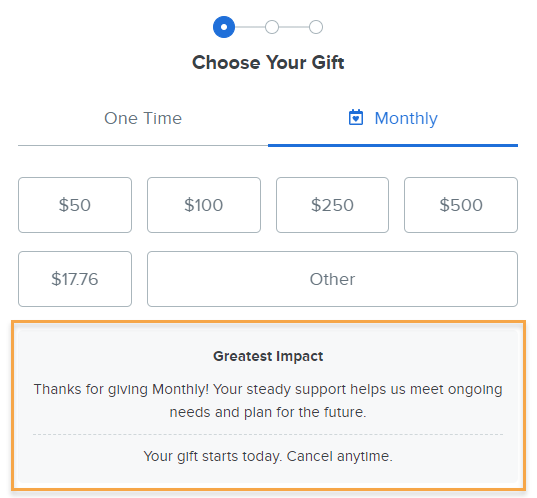Choose the $100 gift amount
Screen dimensions: 537x498
[204, 205]
